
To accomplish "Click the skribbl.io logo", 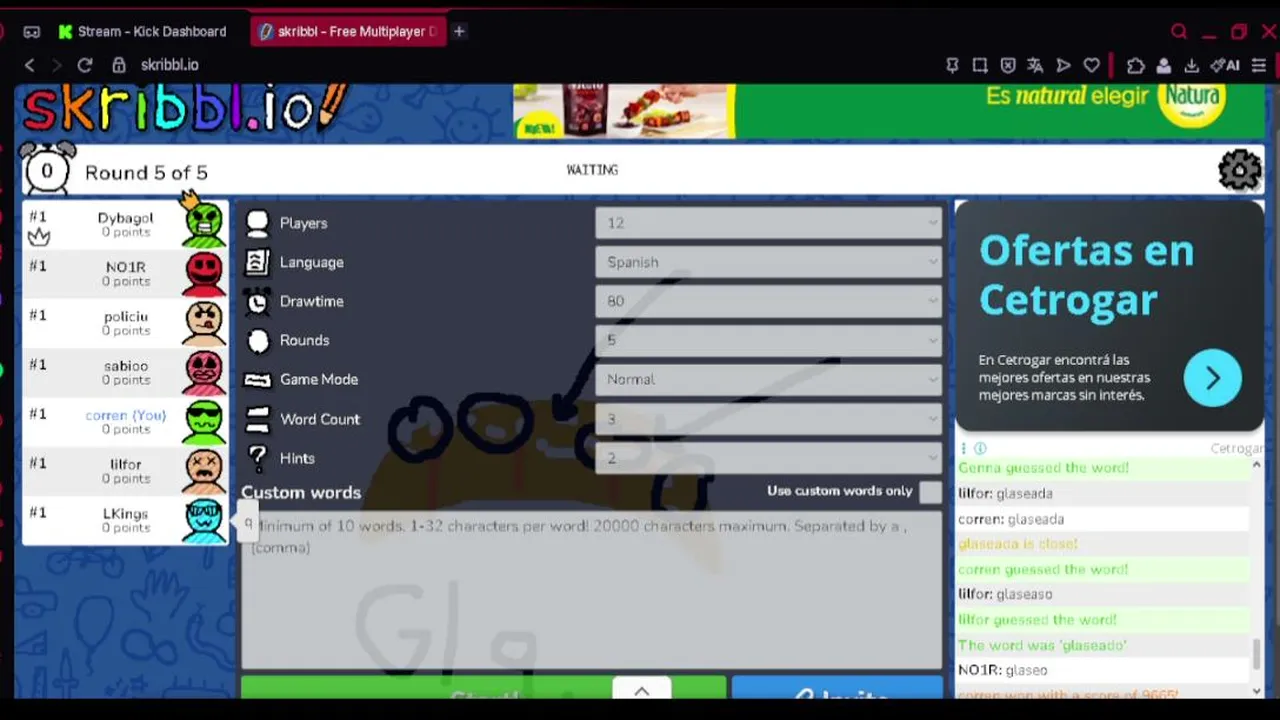I will tap(185, 108).
